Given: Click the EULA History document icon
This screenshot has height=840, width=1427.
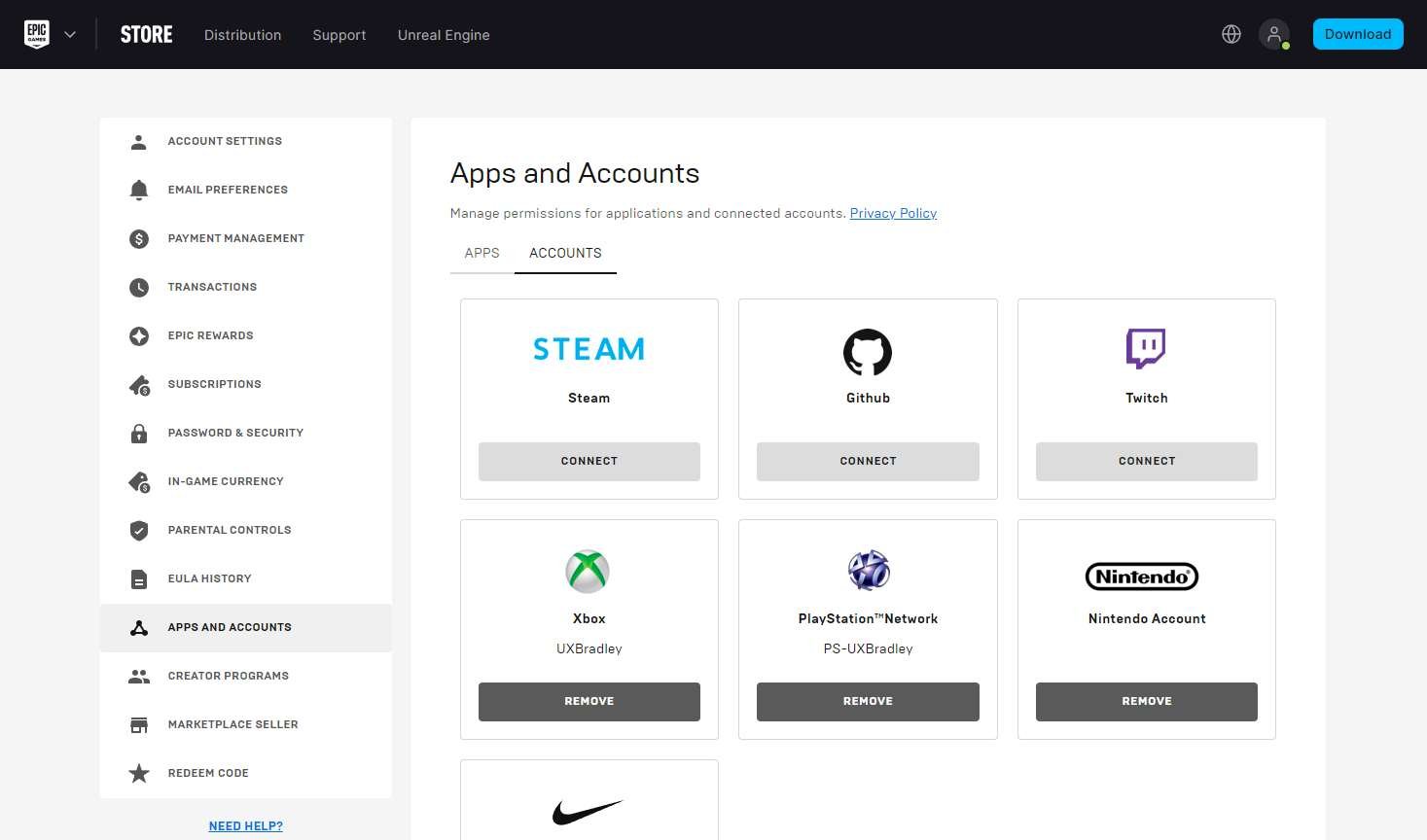Looking at the screenshot, I should (x=139, y=579).
